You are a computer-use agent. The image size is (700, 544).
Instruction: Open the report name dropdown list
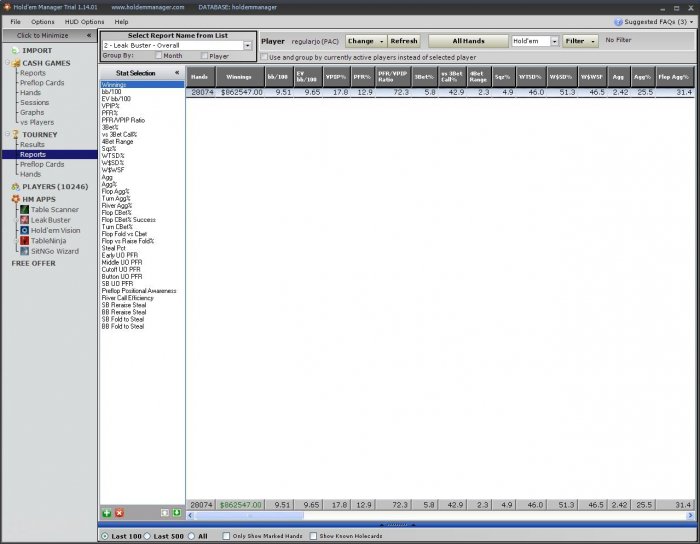(x=247, y=46)
